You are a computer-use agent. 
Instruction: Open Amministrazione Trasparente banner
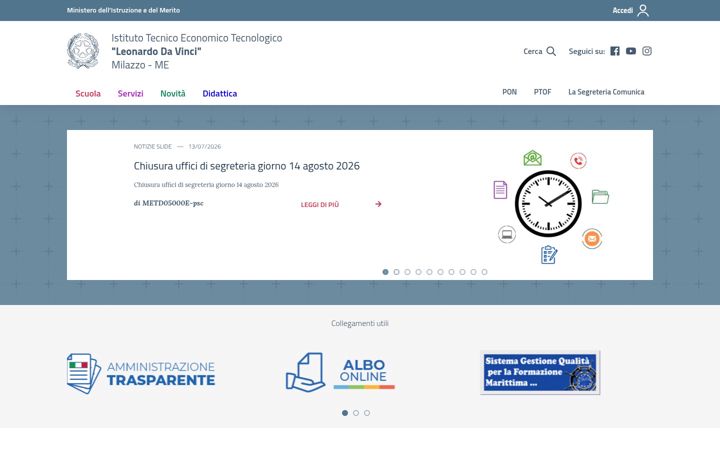[141, 373]
